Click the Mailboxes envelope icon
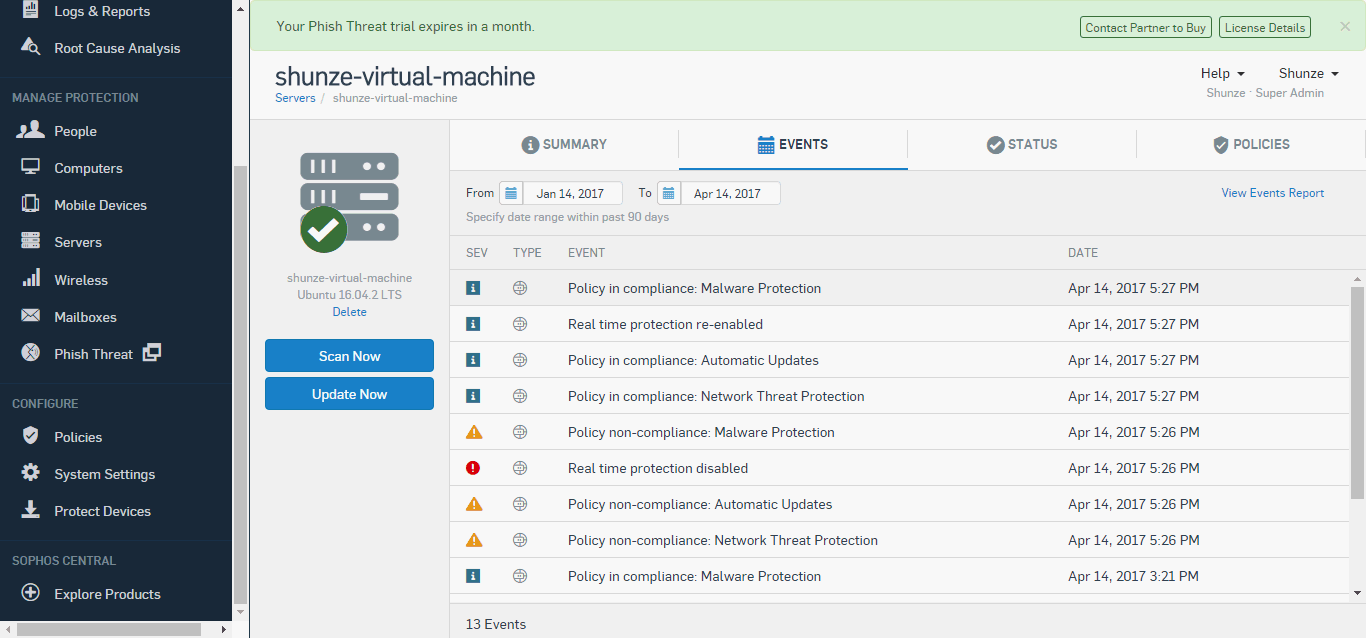Viewport: 1366px width, 638px height. point(31,317)
